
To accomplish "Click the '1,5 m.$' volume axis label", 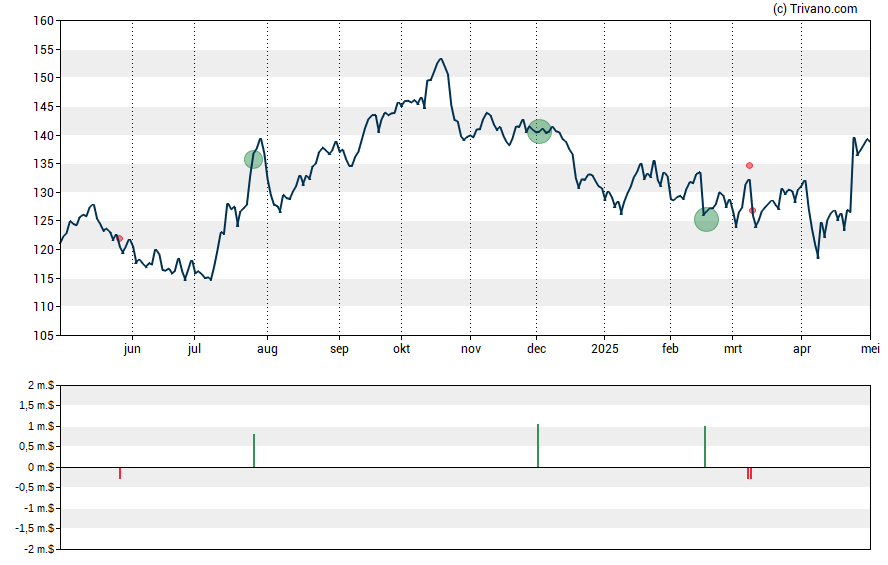I will 37,405.
